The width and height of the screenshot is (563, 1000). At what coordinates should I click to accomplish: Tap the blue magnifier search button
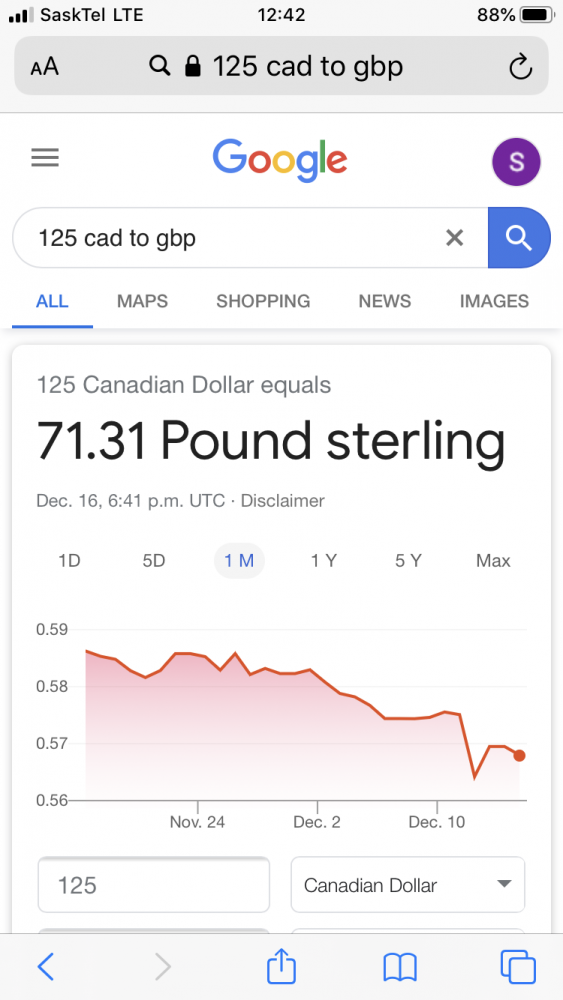tap(518, 238)
